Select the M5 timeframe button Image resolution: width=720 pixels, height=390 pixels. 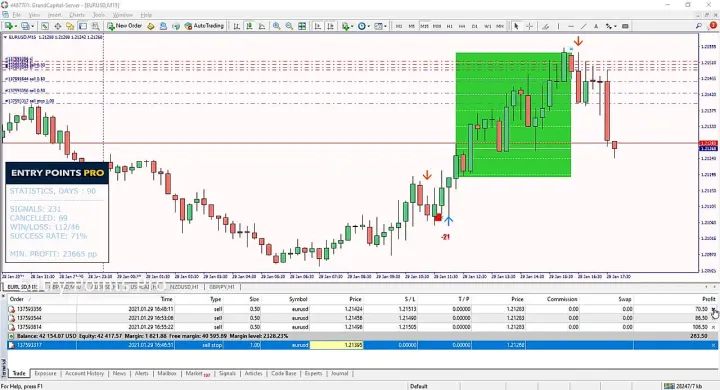click(411, 26)
